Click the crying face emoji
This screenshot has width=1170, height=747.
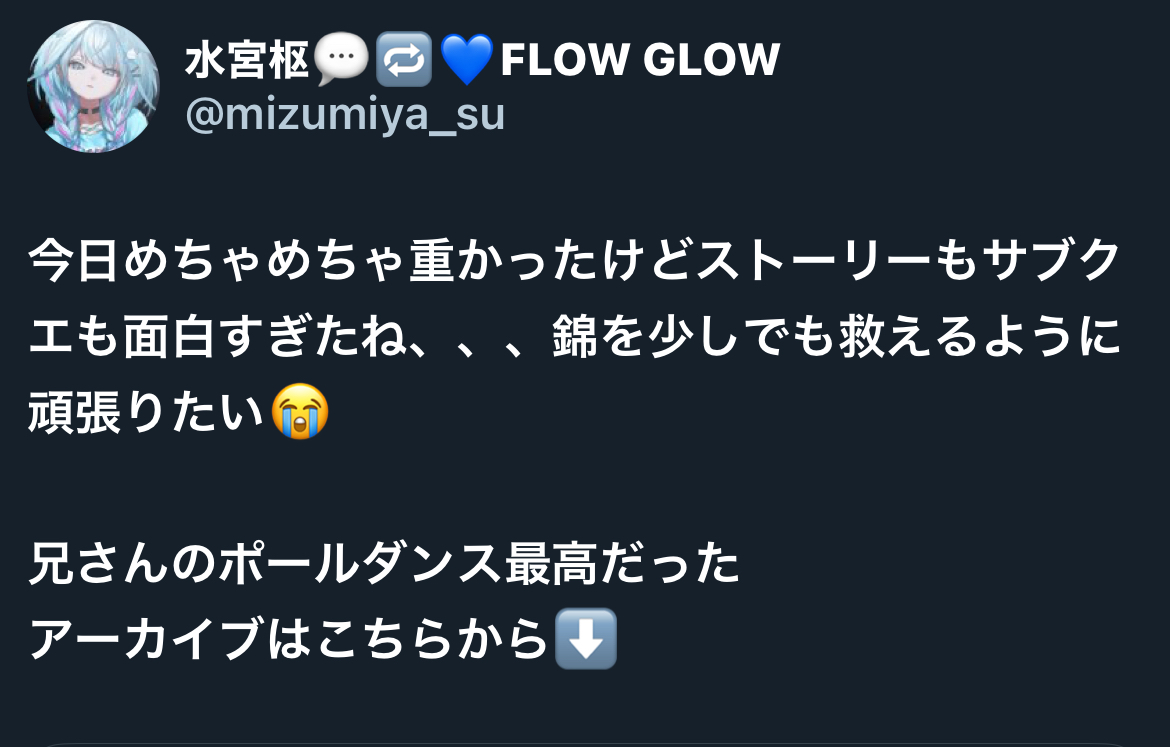click(x=300, y=411)
